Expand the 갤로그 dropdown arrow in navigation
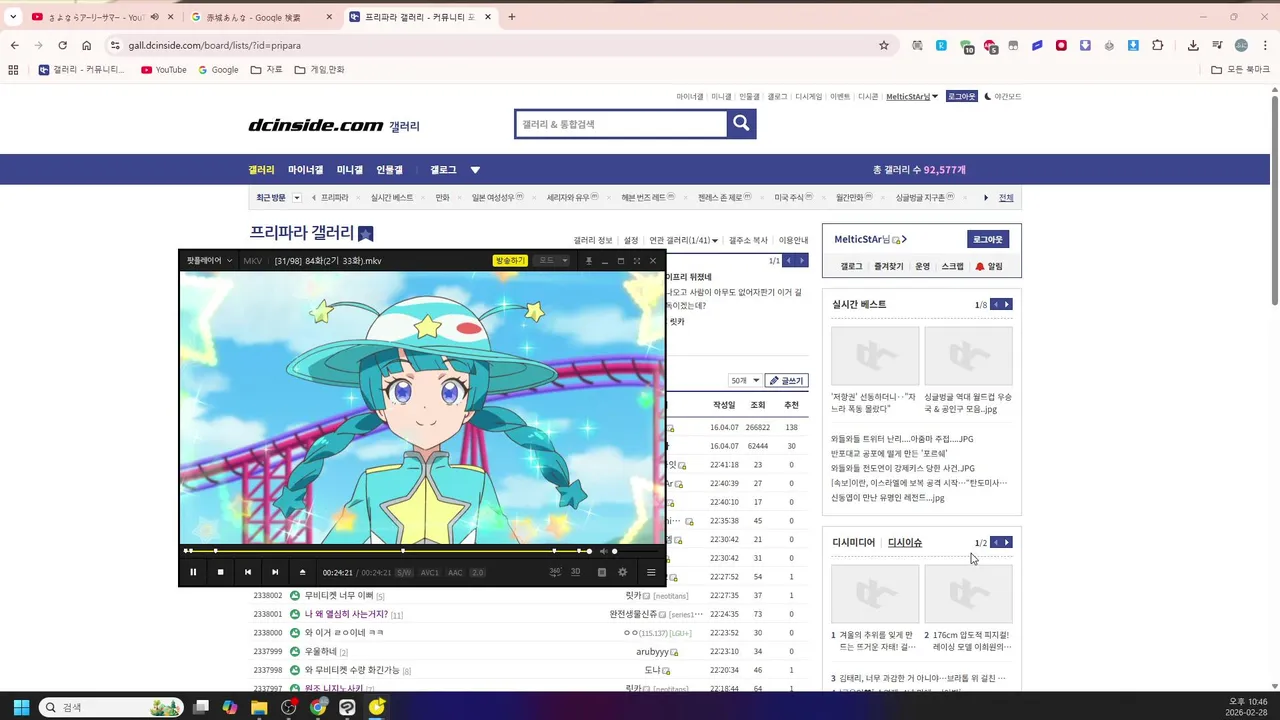The width and height of the screenshot is (1280, 720). point(475,170)
